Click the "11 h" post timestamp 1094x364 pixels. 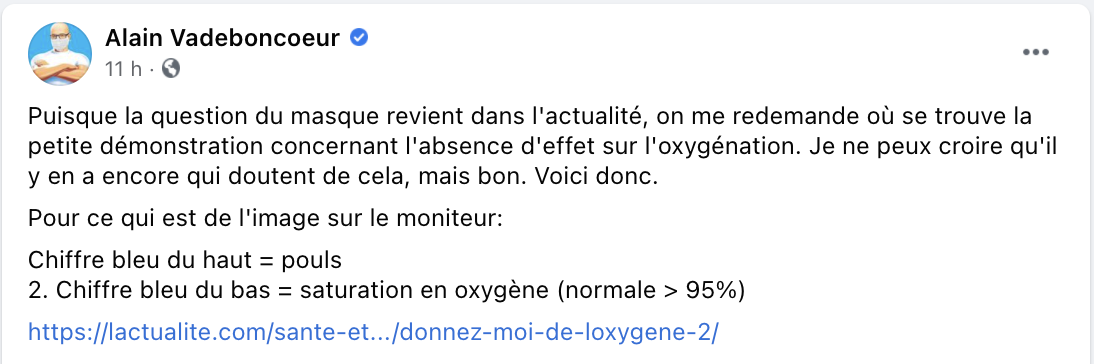(123, 68)
